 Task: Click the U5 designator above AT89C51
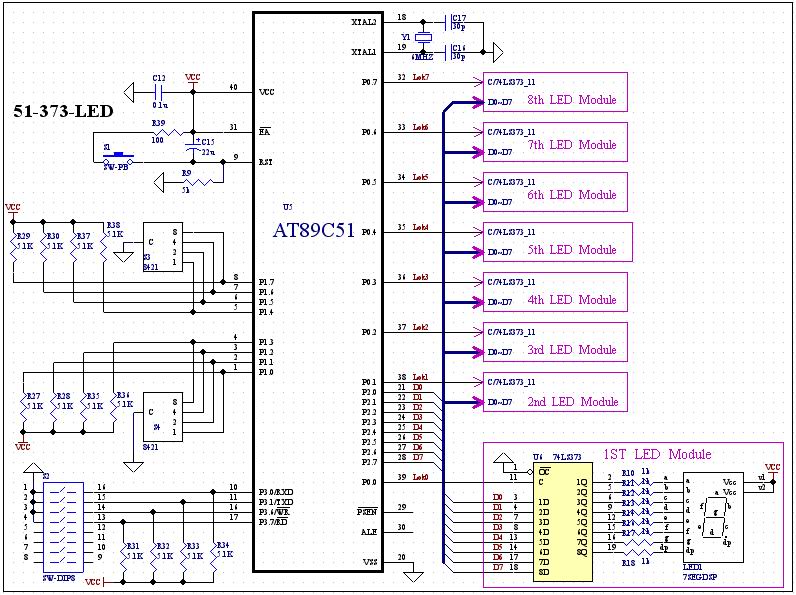288,207
